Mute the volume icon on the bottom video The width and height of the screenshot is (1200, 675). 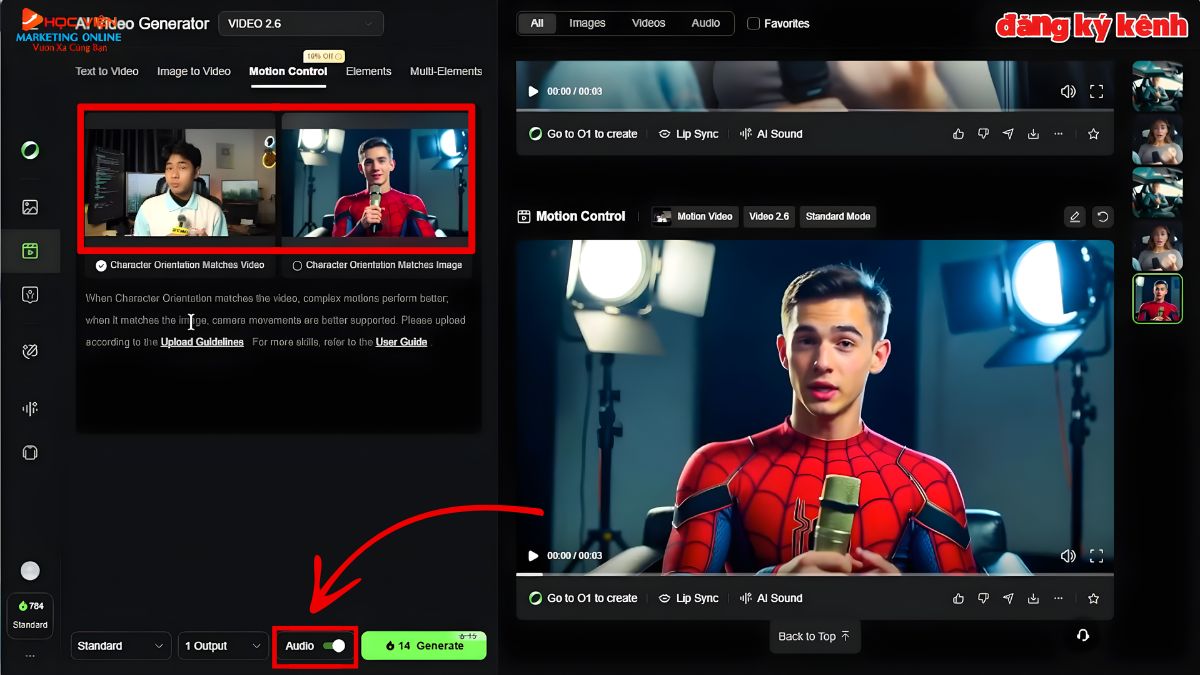click(1067, 555)
